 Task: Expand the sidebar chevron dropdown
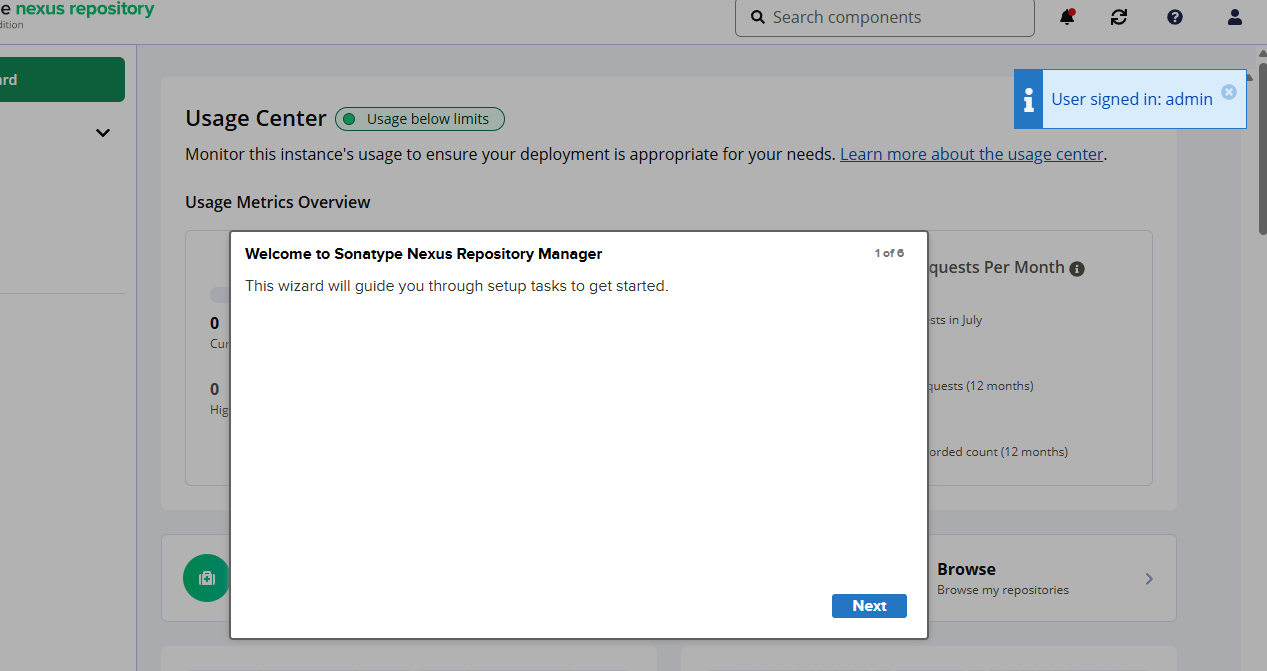click(102, 133)
